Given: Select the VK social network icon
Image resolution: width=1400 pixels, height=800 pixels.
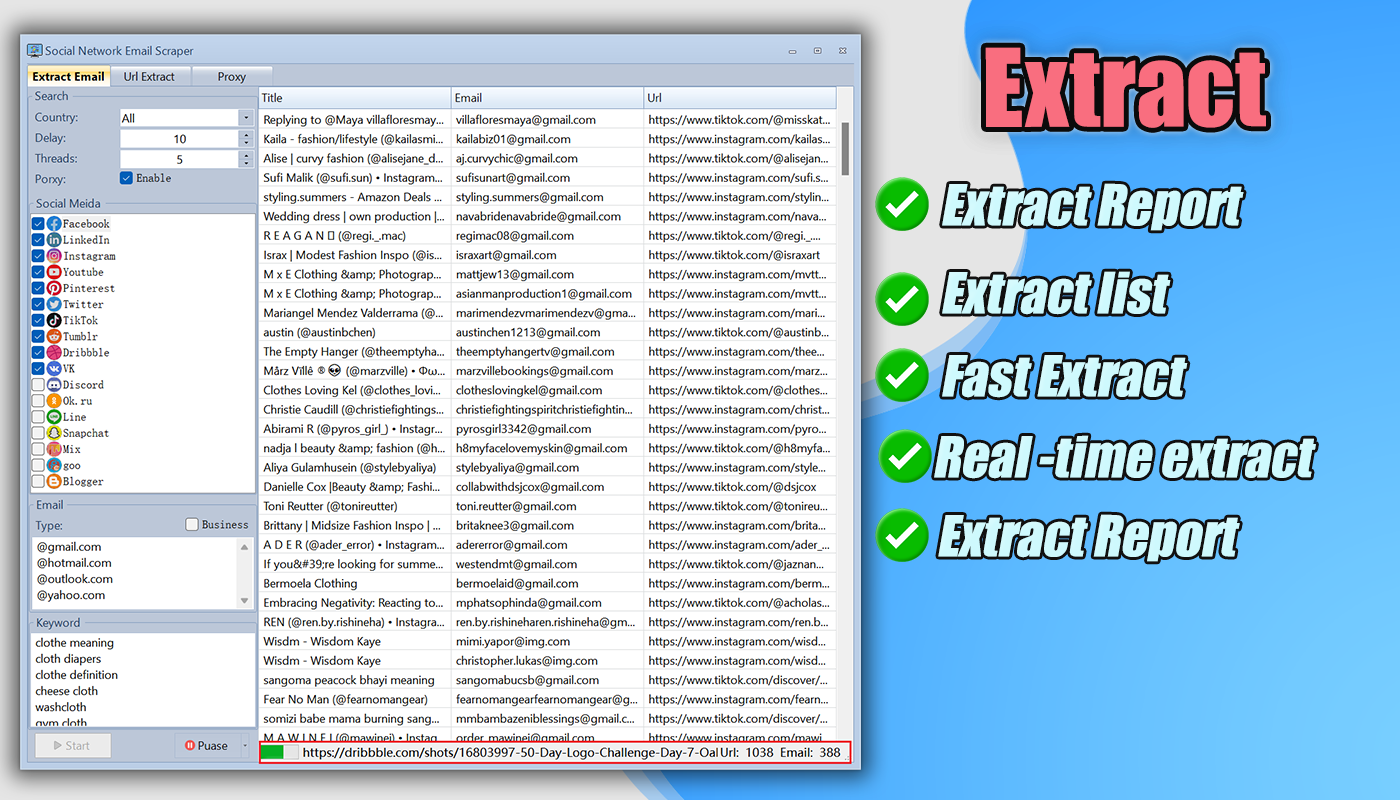Looking at the screenshot, I should pyautogui.click(x=53, y=368).
